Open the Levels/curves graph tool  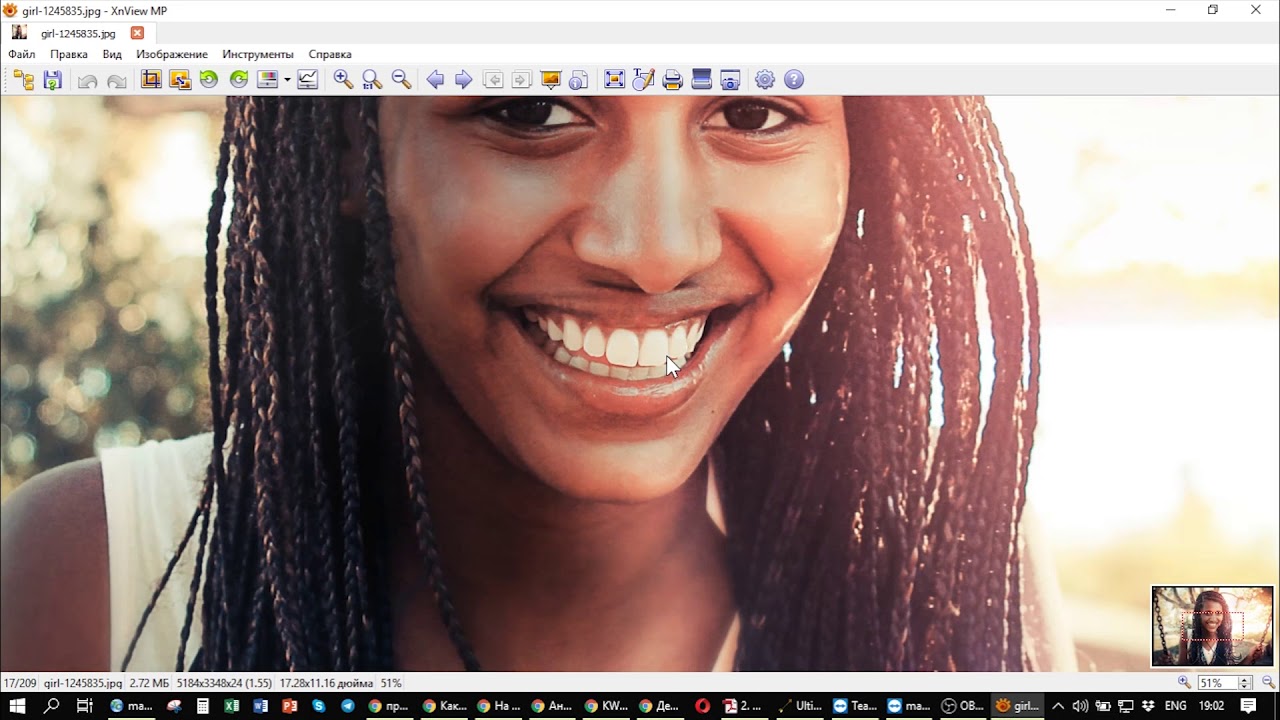click(308, 80)
